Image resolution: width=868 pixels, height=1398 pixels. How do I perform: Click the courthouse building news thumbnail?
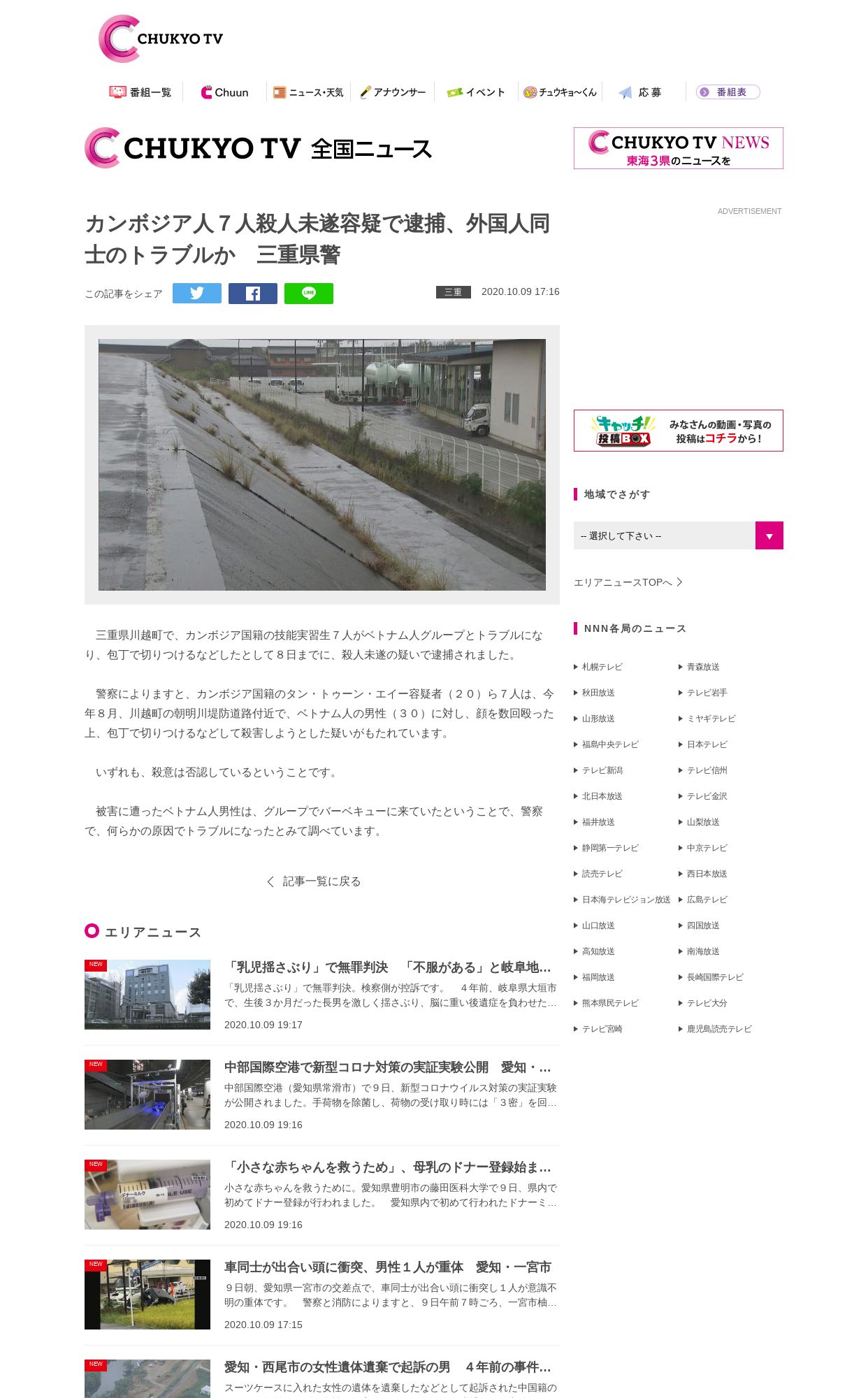147,995
